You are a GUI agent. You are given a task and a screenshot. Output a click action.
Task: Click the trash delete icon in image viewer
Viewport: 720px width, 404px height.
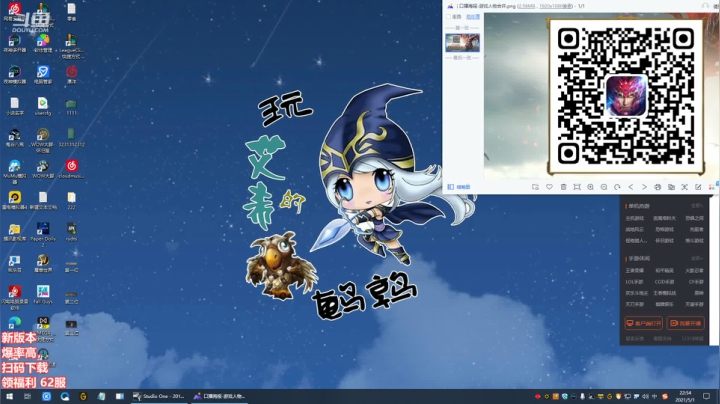[563, 187]
